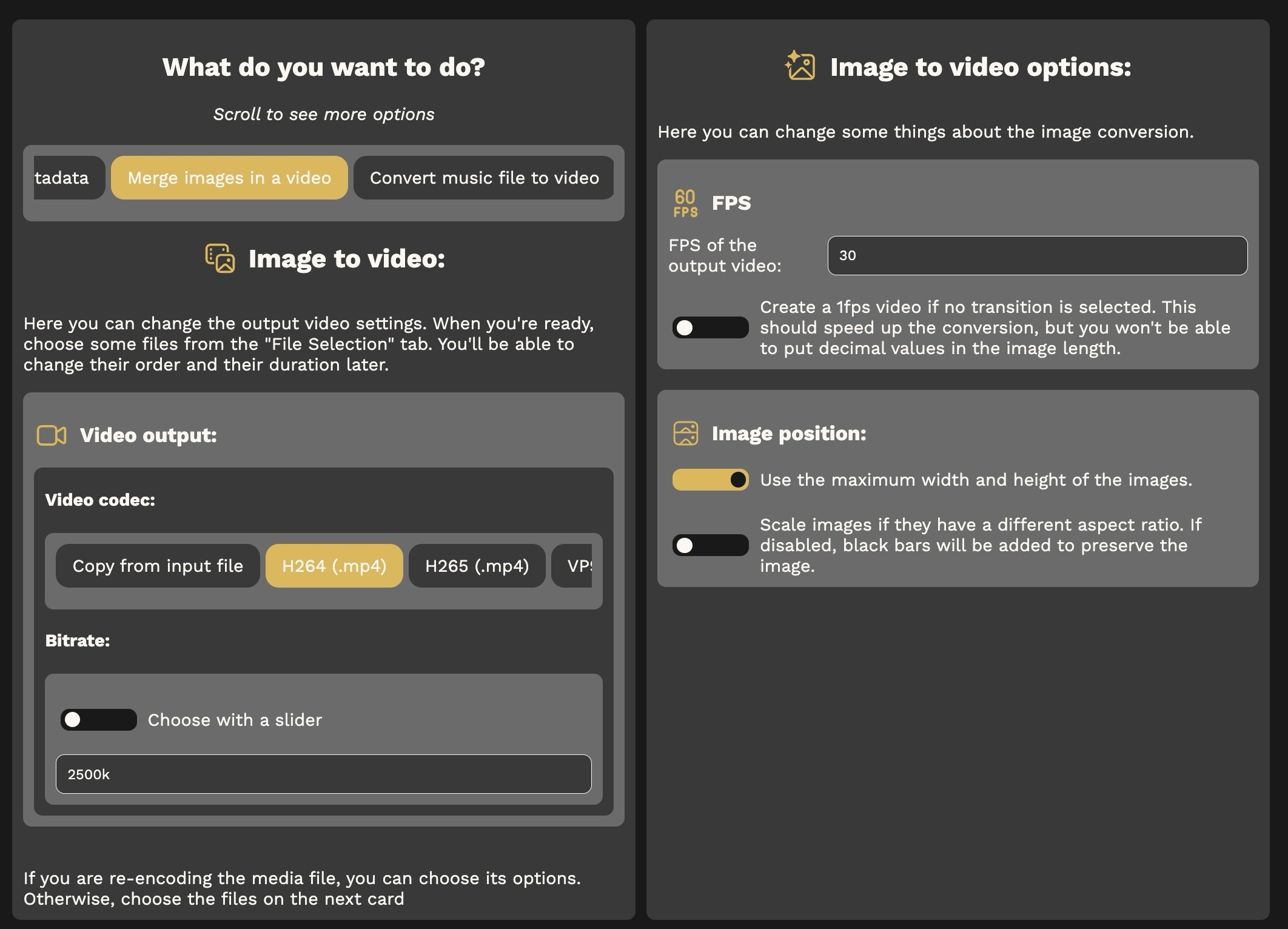Click the re-encoding the media file note

[302, 888]
